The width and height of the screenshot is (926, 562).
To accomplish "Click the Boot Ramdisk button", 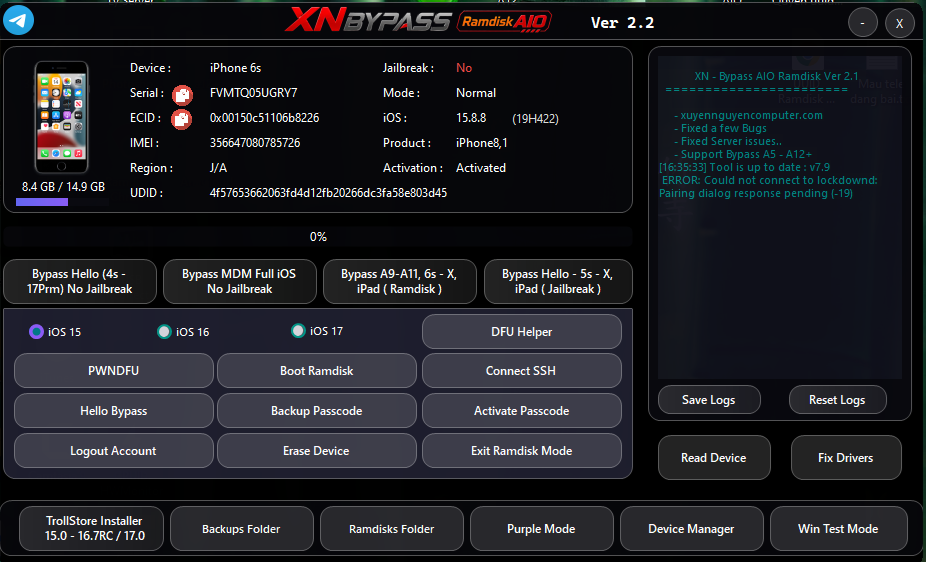I will point(317,371).
